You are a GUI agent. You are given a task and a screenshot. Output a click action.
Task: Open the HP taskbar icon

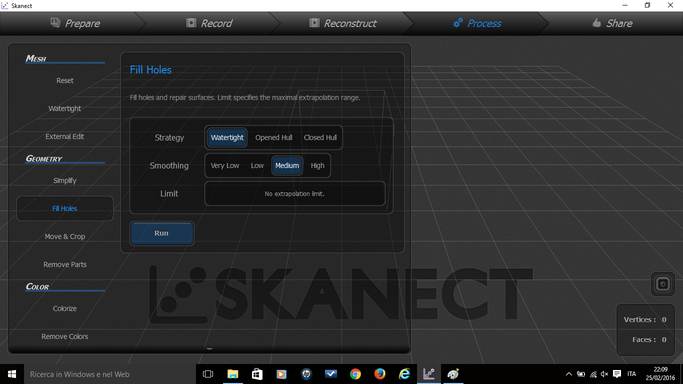coord(306,374)
